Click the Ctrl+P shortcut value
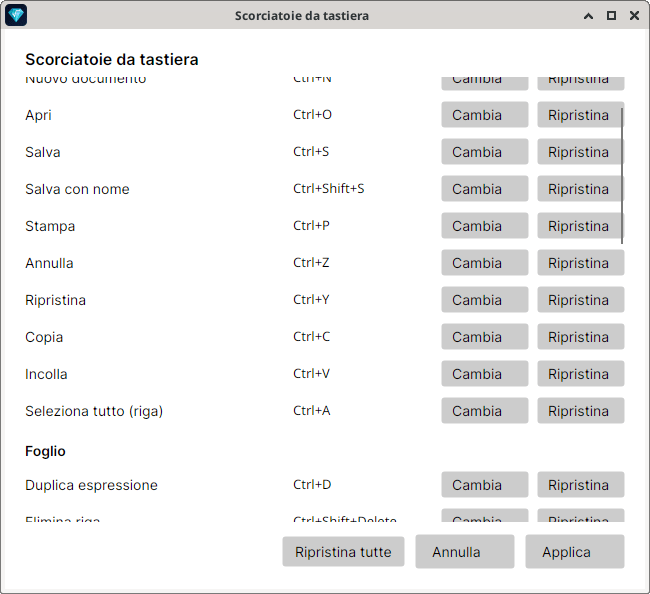 tap(311, 226)
